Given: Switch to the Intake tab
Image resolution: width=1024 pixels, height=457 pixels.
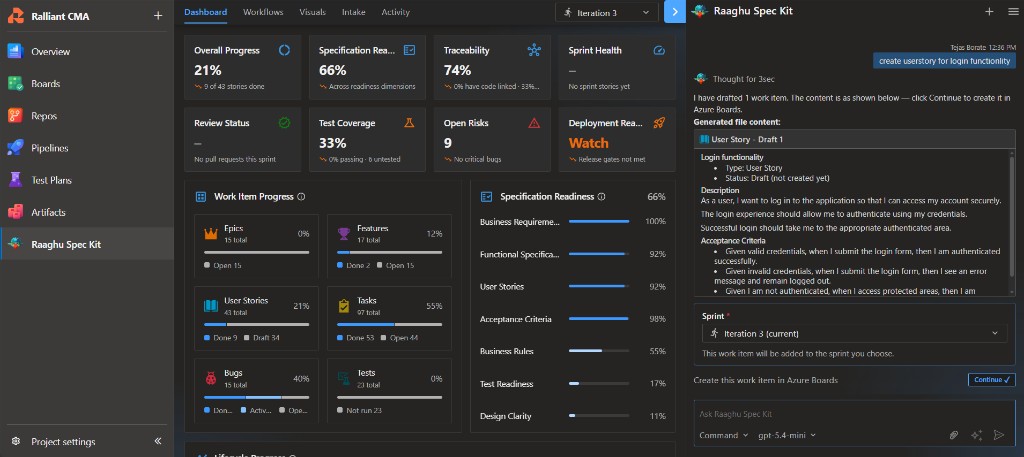Looking at the screenshot, I should click(x=354, y=12).
